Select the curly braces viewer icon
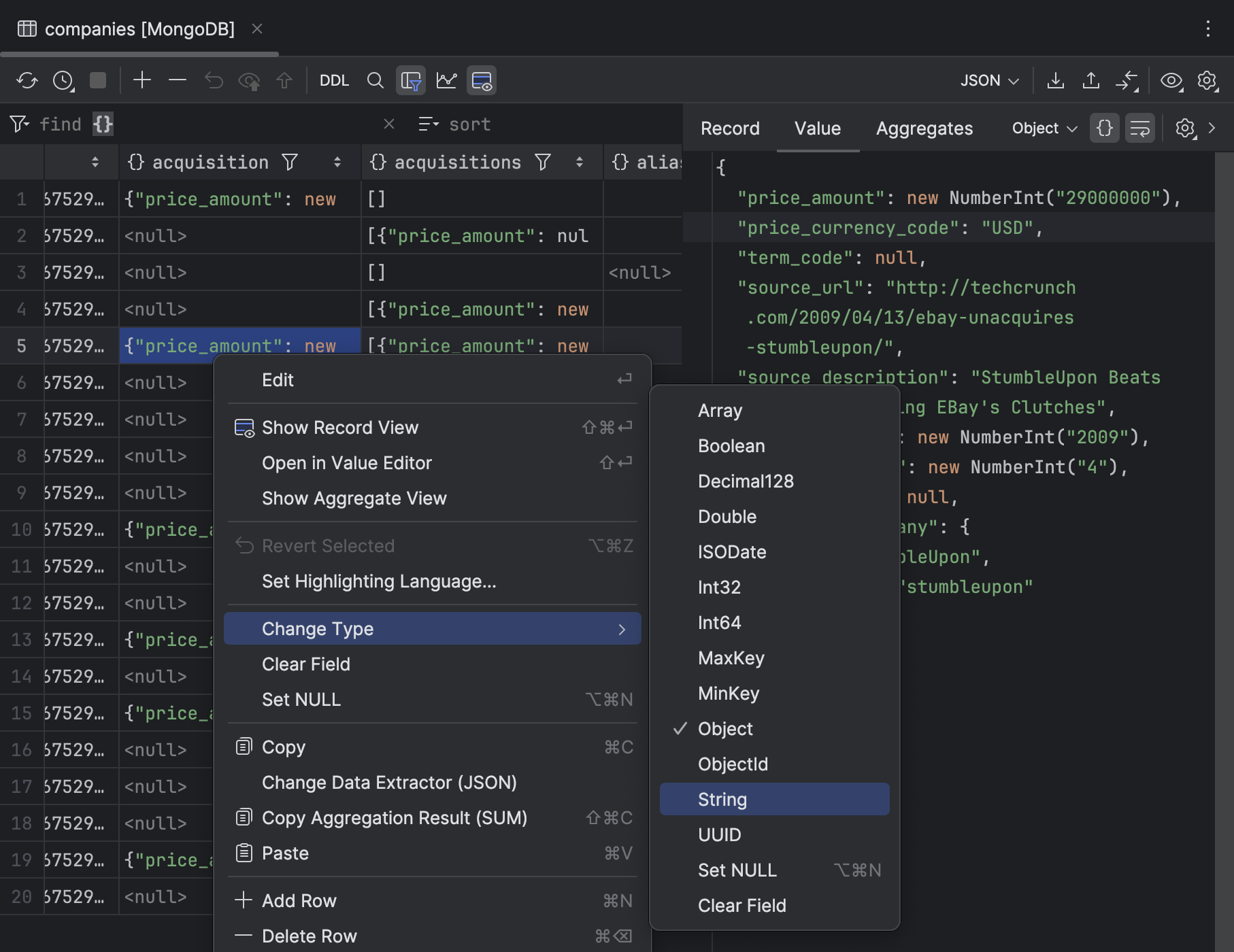 tap(1104, 128)
